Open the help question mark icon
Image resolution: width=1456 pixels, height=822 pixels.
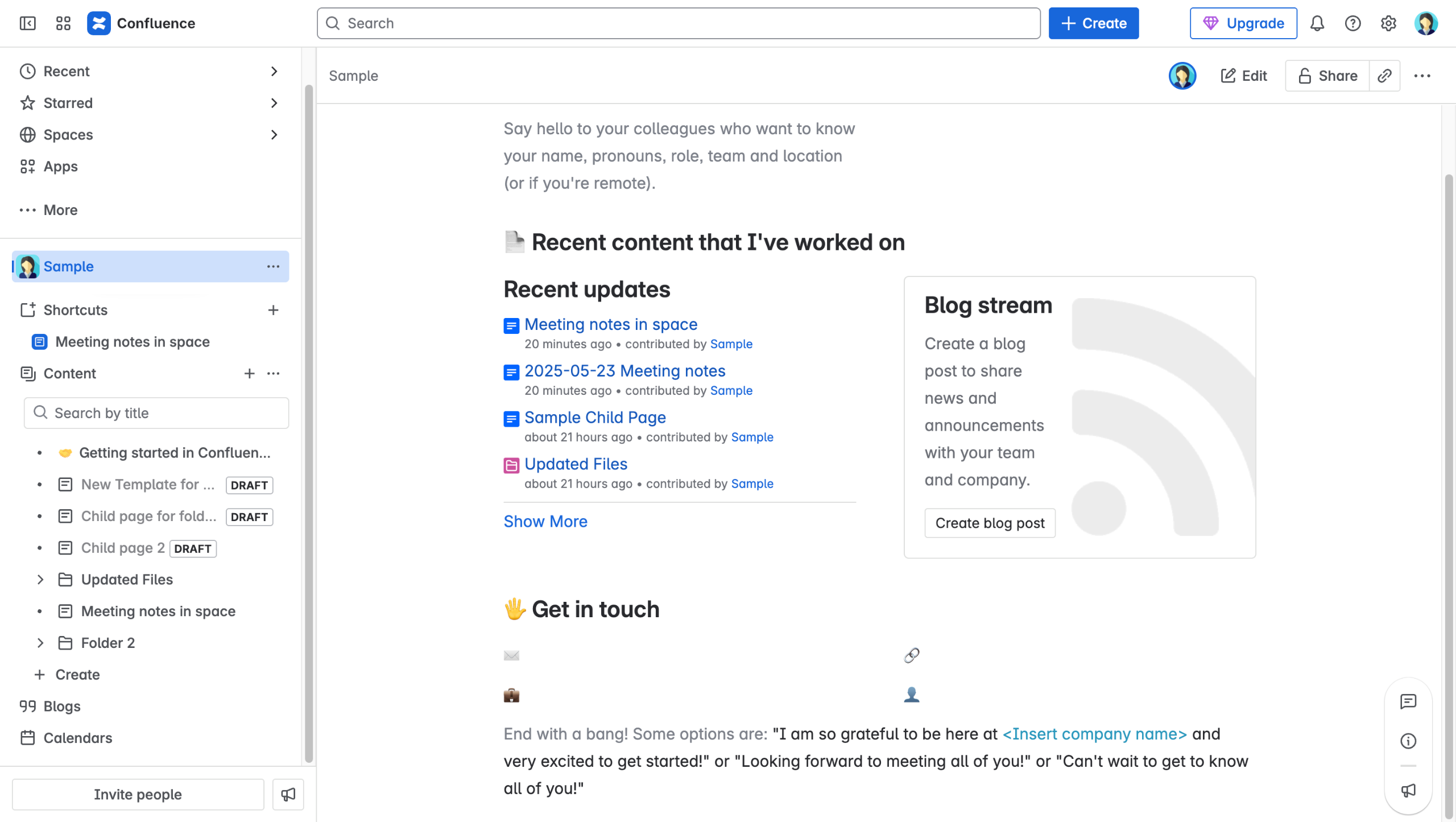[1352, 23]
